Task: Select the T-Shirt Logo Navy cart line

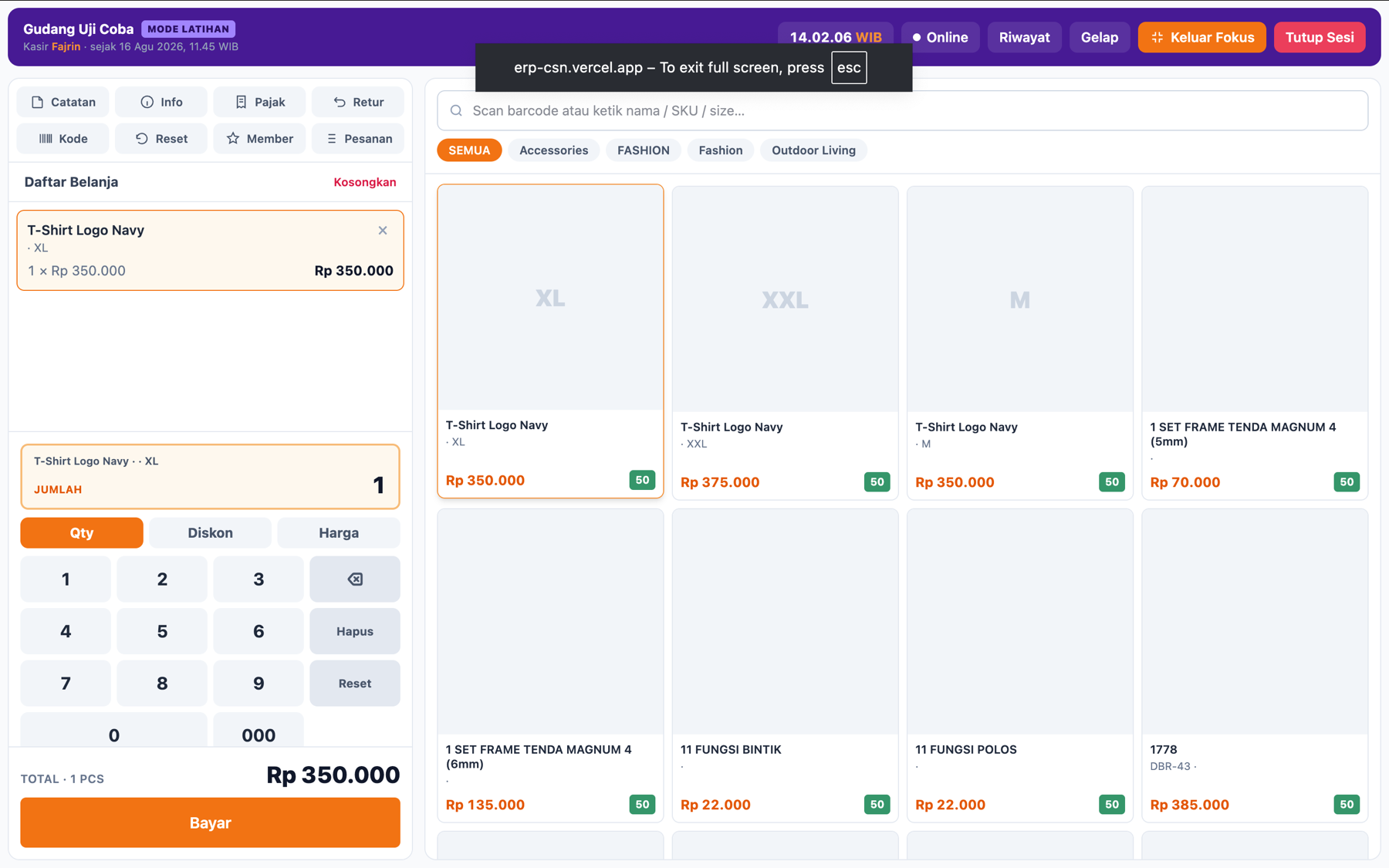Action: coord(210,251)
